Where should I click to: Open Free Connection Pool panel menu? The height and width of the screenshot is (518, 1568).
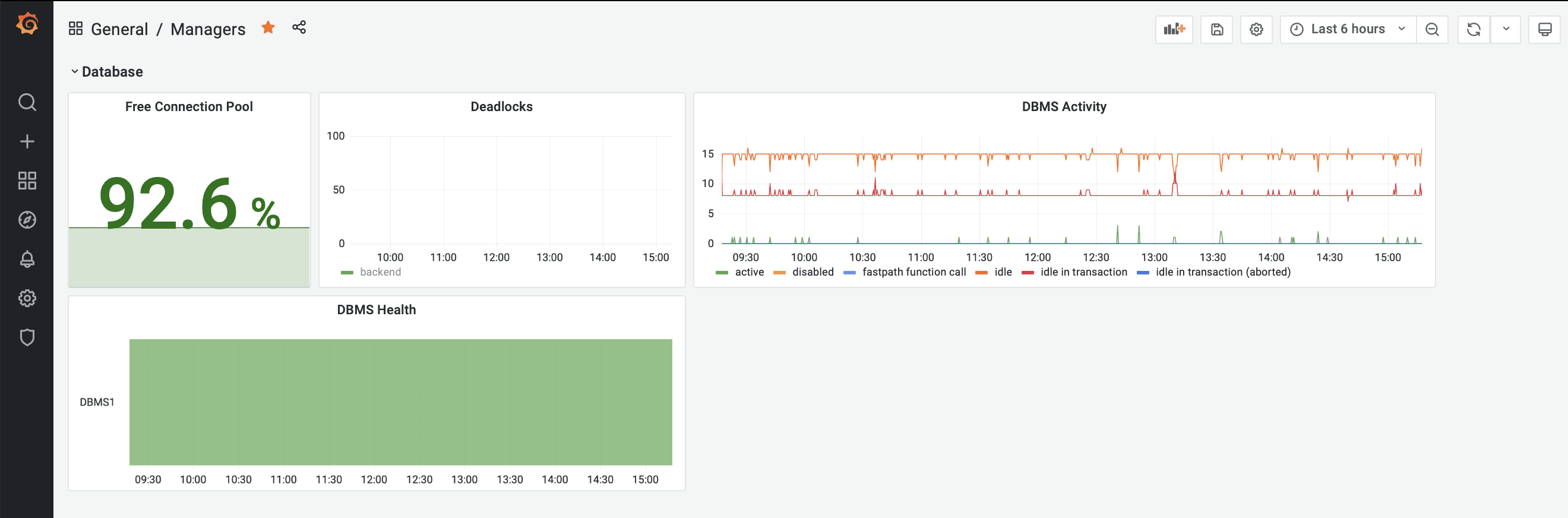tap(189, 106)
